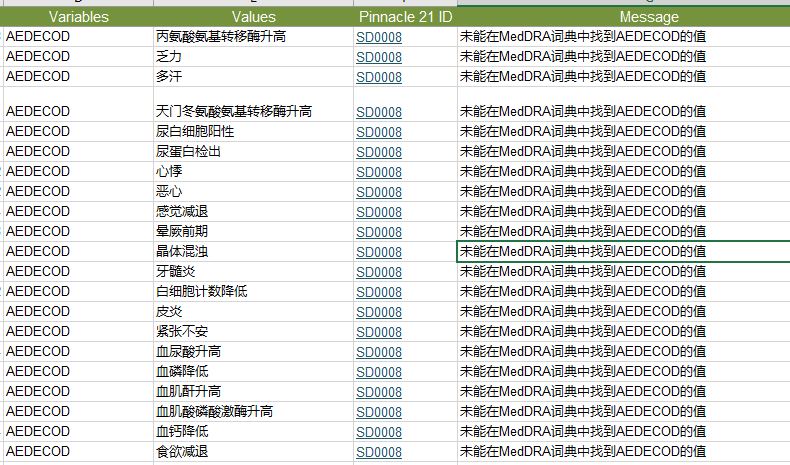The height and width of the screenshot is (465, 790).
Task: Click the 血肌酸磷酸激酶升高 cell
Action: (253, 411)
